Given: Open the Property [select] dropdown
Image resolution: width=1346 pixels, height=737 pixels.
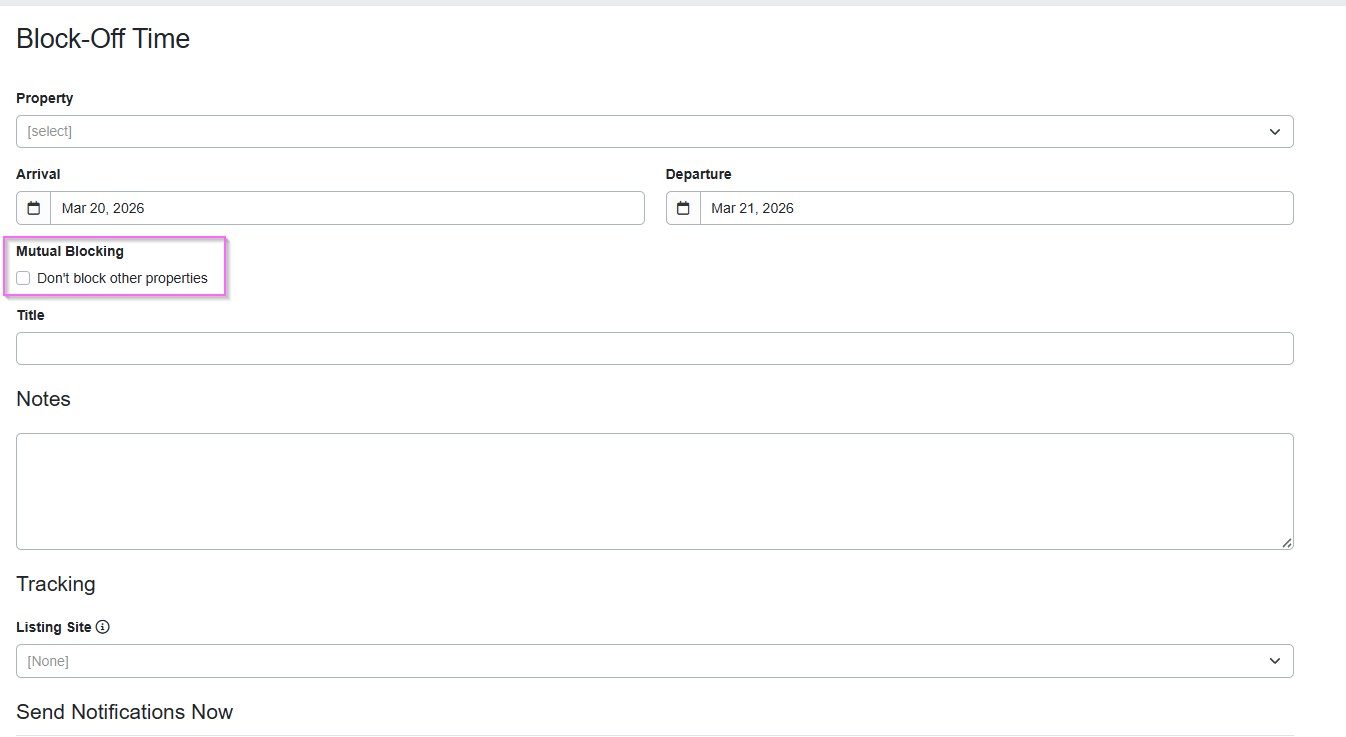Looking at the screenshot, I should tap(640, 132).
